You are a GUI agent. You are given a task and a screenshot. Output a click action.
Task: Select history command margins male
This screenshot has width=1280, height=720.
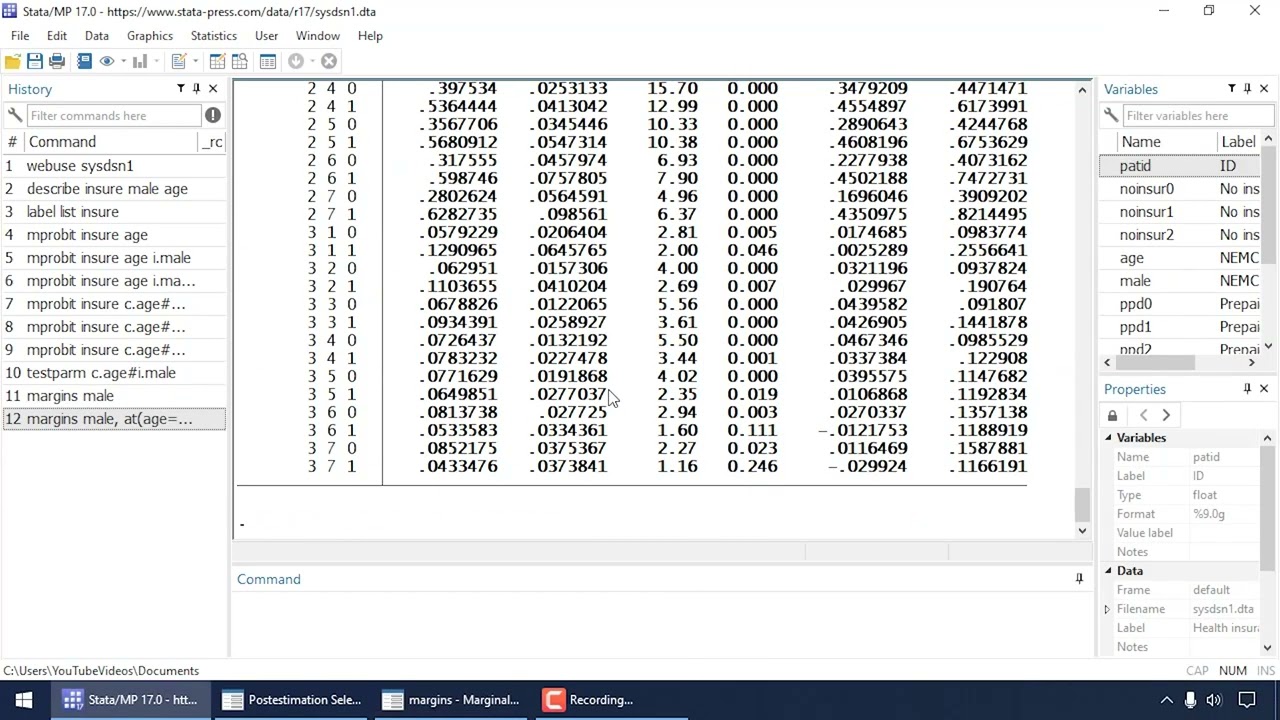[x=114, y=396]
